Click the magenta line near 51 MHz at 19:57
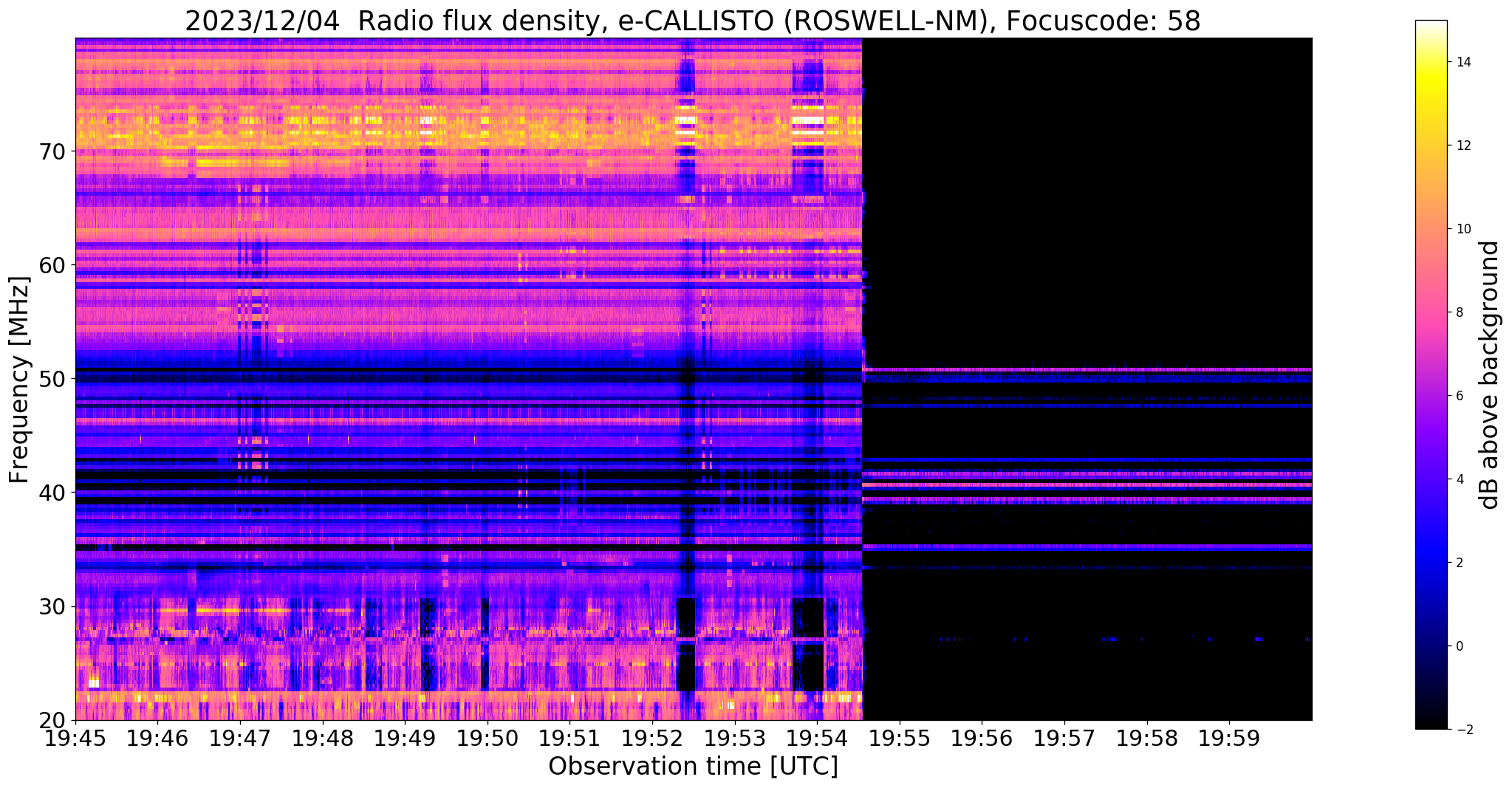Image resolution: width=1512 pixels, height=788 pixels. point(1064,369)
